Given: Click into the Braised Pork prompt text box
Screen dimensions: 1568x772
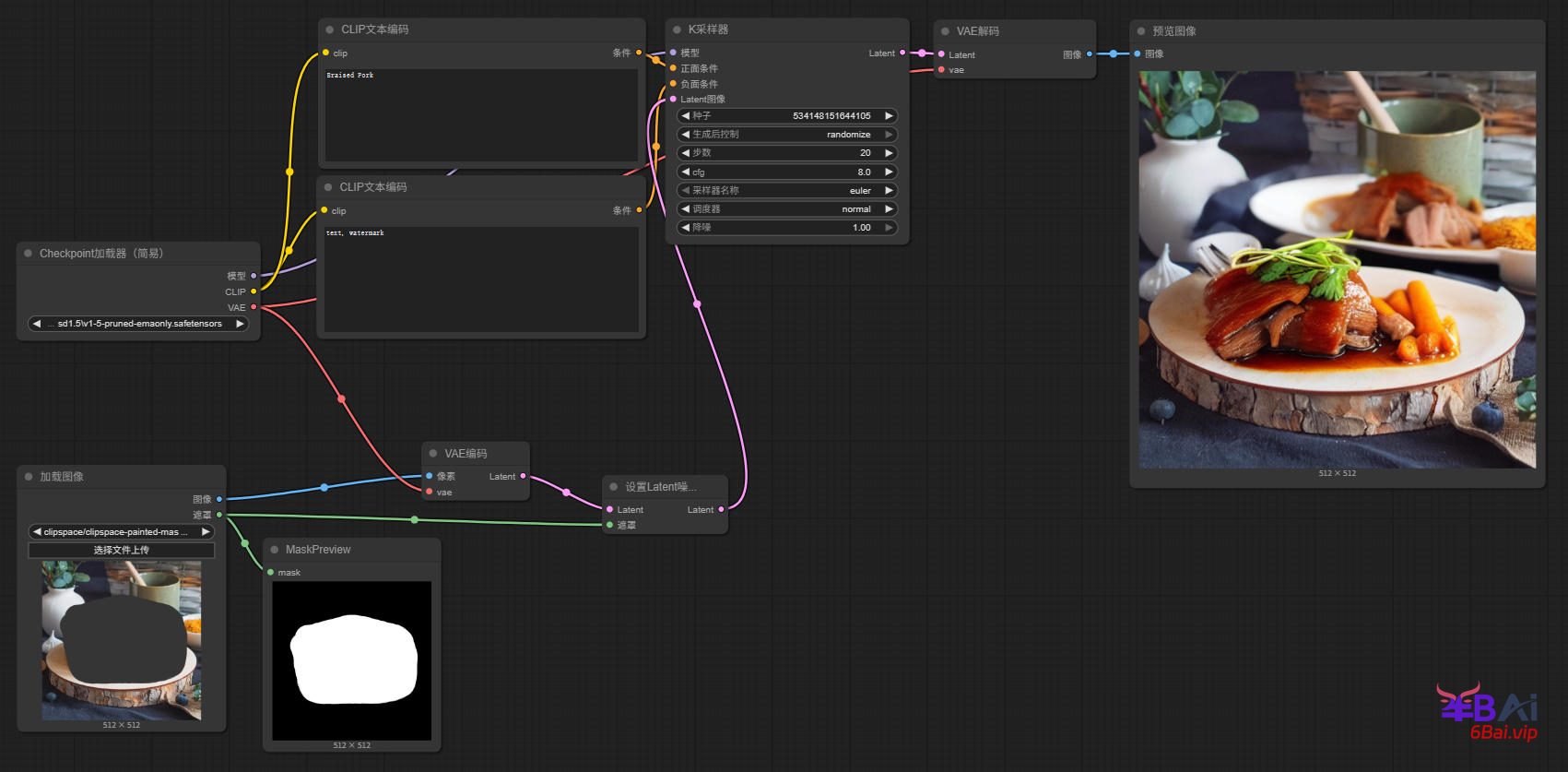Looking at the screenshot, I should tap(480, 115).
